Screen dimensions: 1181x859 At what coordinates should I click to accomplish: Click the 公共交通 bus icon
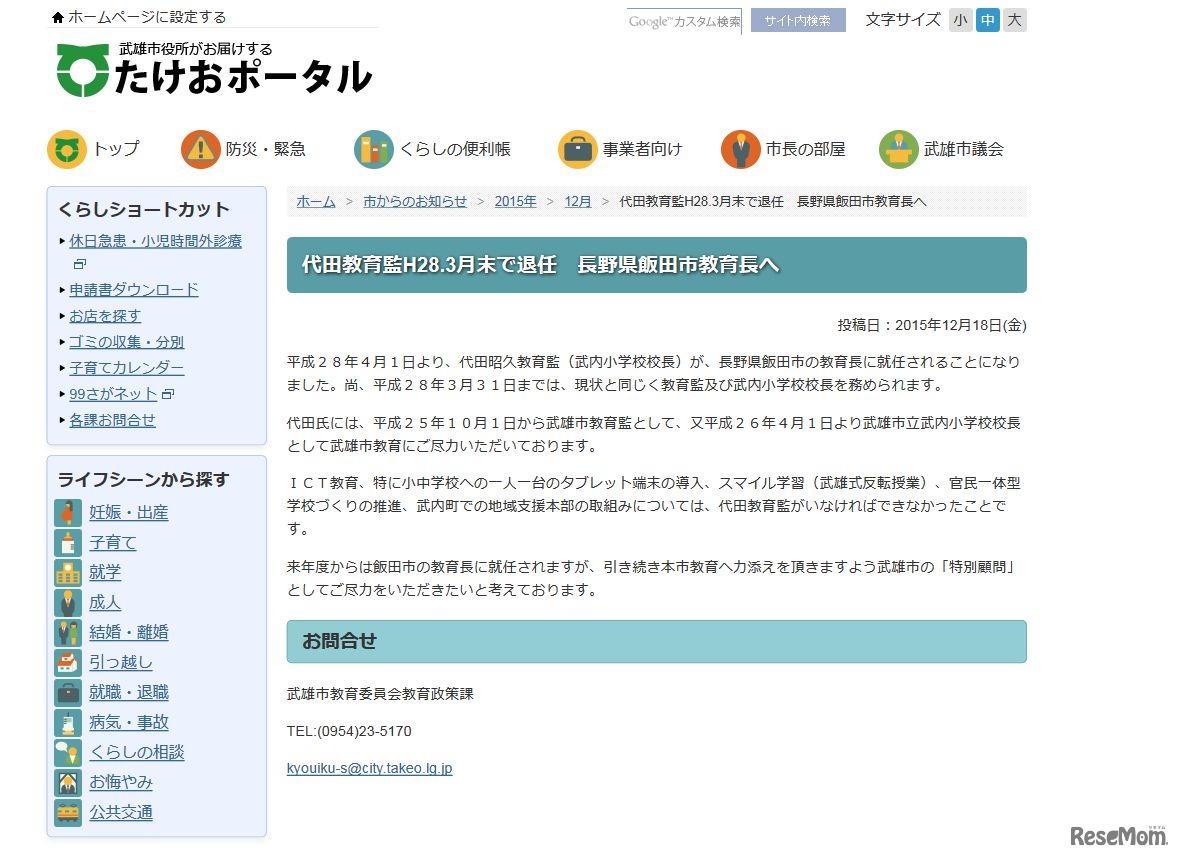click(67, 813)
